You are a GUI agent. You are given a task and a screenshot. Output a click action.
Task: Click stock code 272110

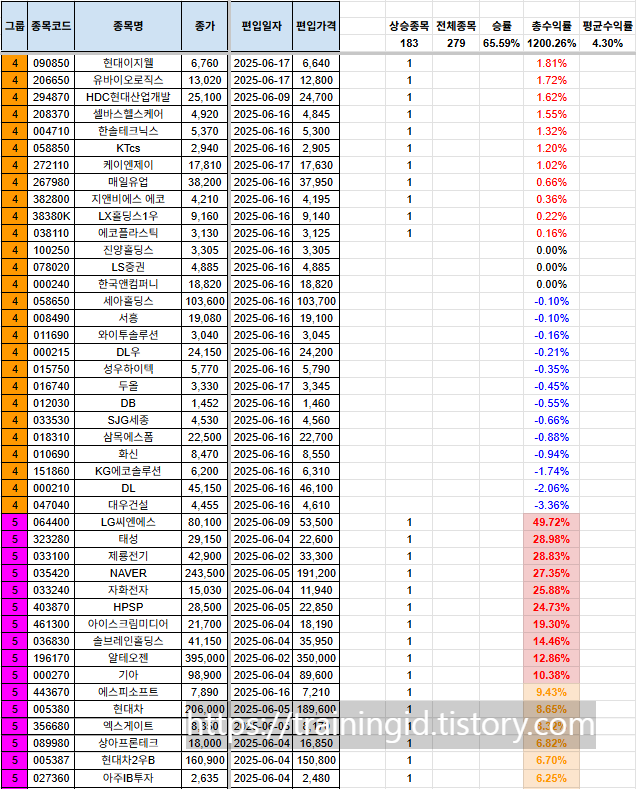coord(51,166)
